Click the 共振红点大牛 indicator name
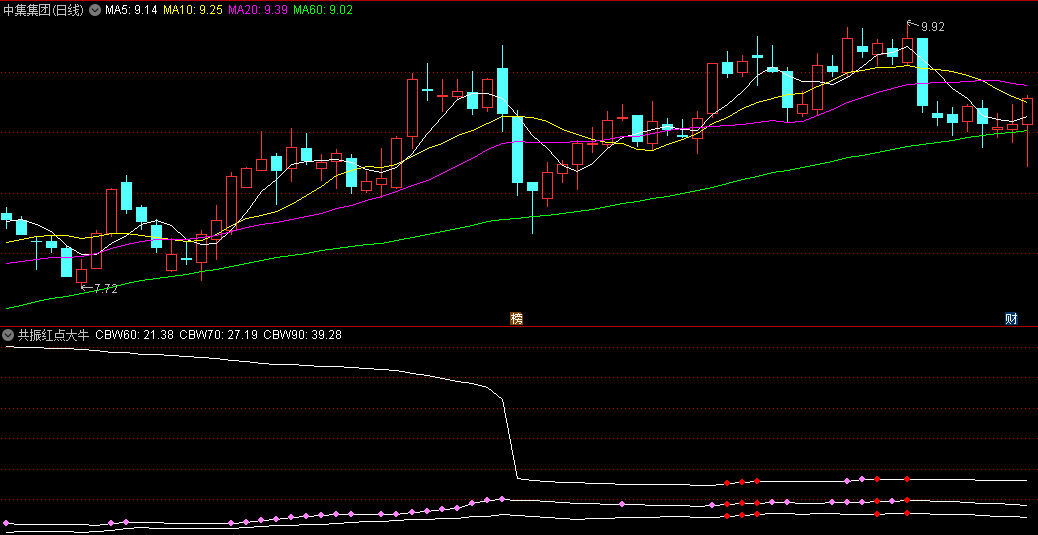The image size is (1038, 535). pos(53,335)
